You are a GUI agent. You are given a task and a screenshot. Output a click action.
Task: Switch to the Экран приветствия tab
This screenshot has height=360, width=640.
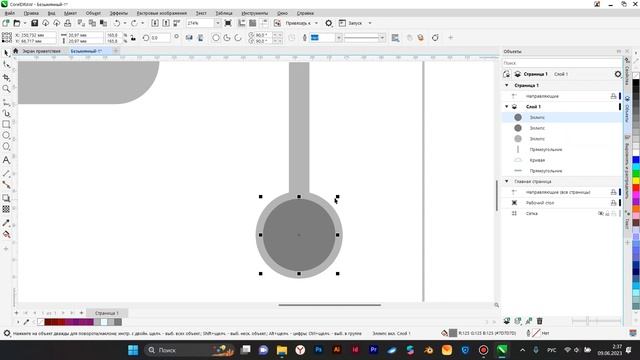click(41, 51)
